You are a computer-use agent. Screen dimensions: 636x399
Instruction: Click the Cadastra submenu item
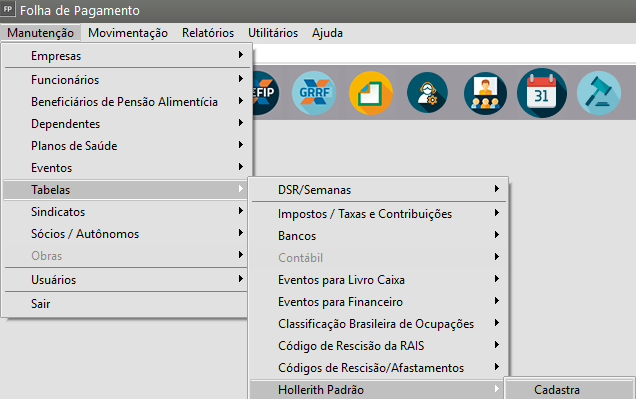(x=569, y=389)
